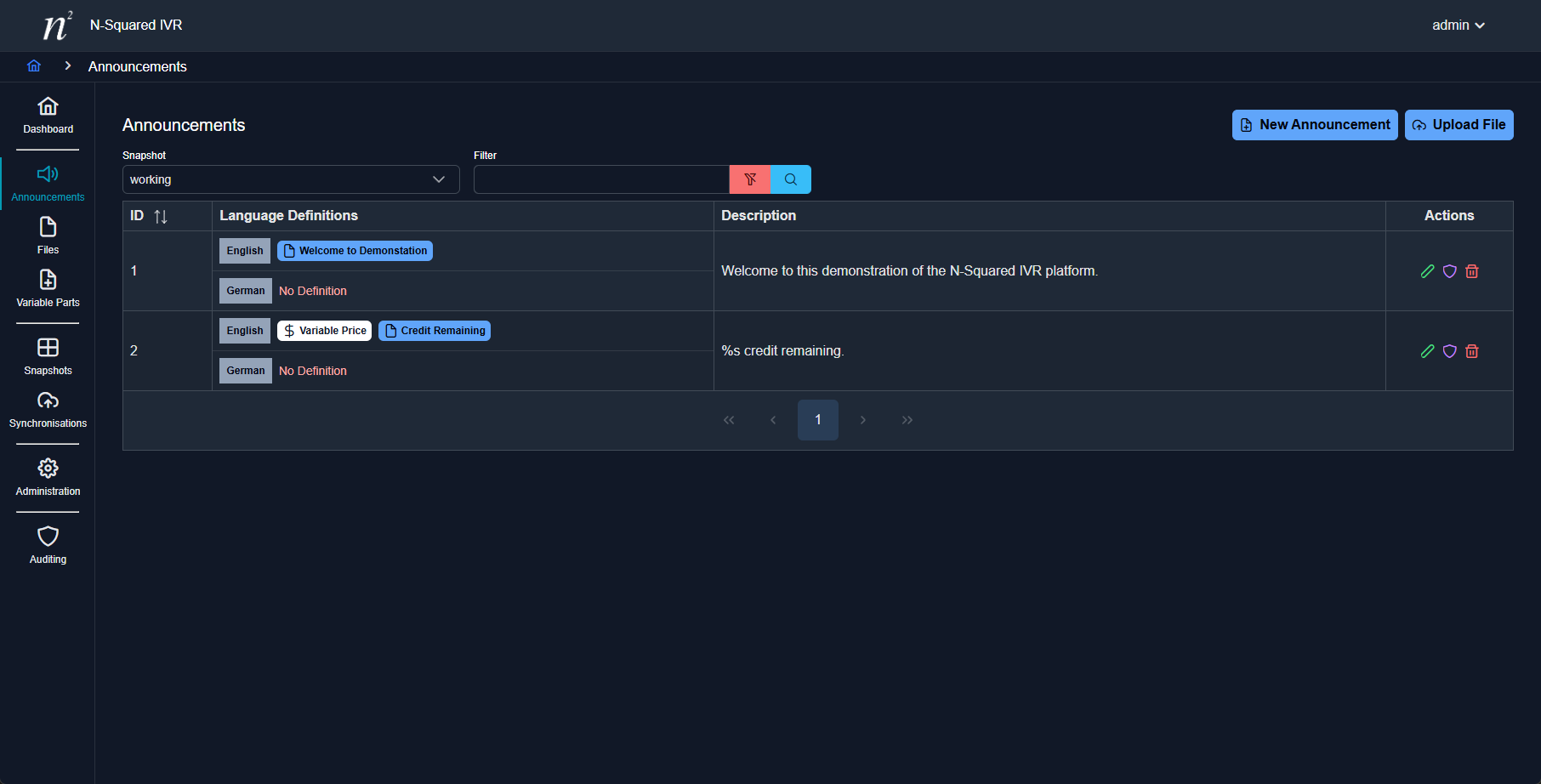Screen dimensions: 1541x784
Task: Open Dashboard in the sidebar
Action: point(48,115)
